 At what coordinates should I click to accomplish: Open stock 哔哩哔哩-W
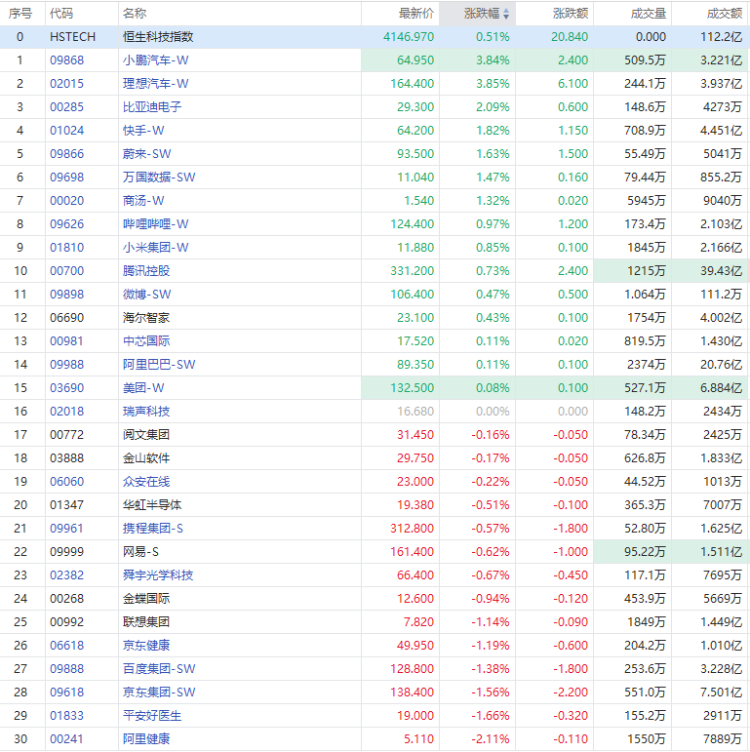[x=155, y=224]
